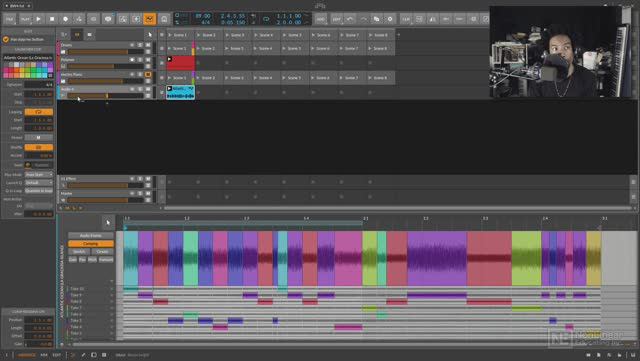Open the Take 5 lane dropdown arrow
640x361 pixels.
tap(111, 321)
